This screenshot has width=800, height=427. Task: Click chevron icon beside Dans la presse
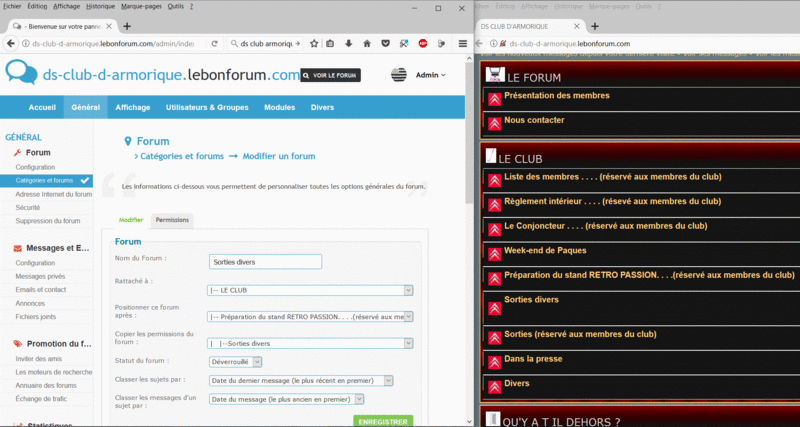pyautogui.click(x=494, y=362)
